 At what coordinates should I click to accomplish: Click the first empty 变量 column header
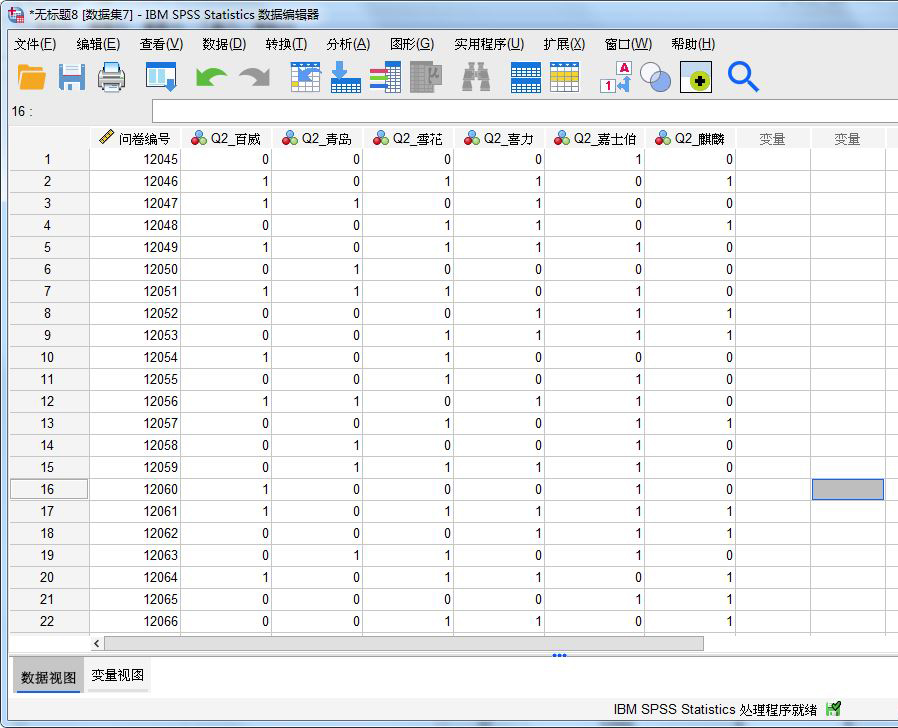coord(773,139)
